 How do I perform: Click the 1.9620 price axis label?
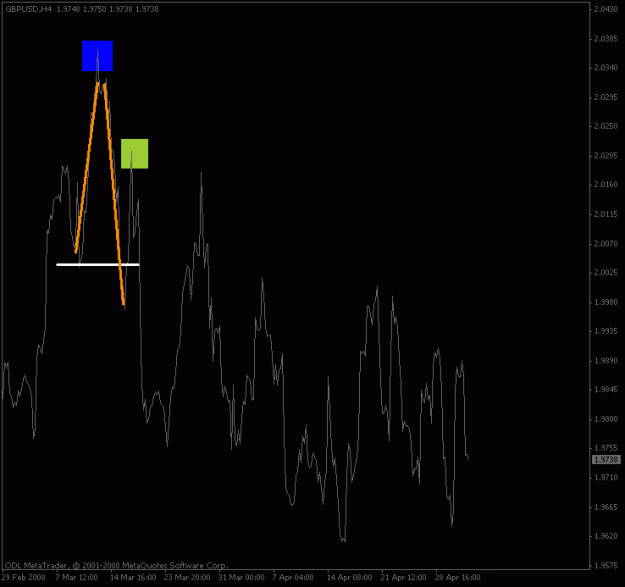pos(606,536)
